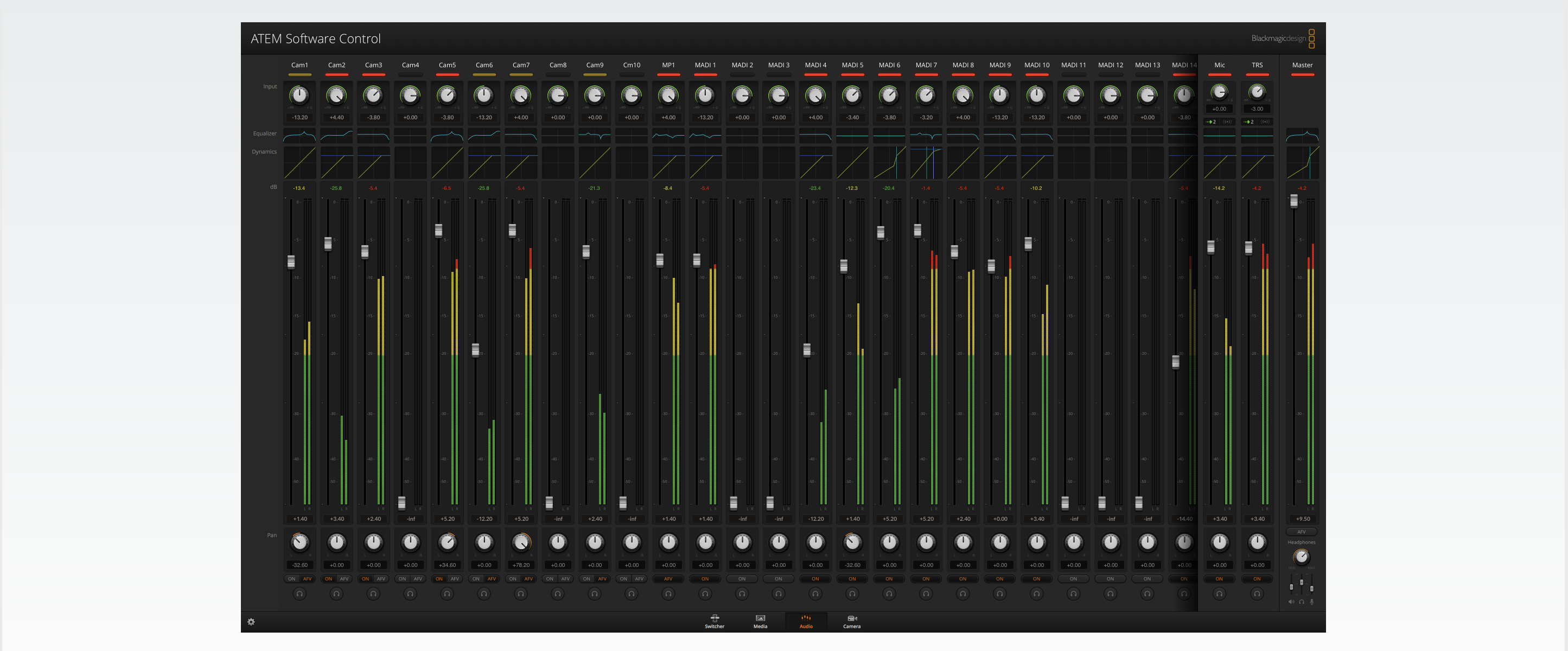The width and height of the screenshot is (1568, 651).
Task: Click the Master fader handle
Action: coord(1294,200)
